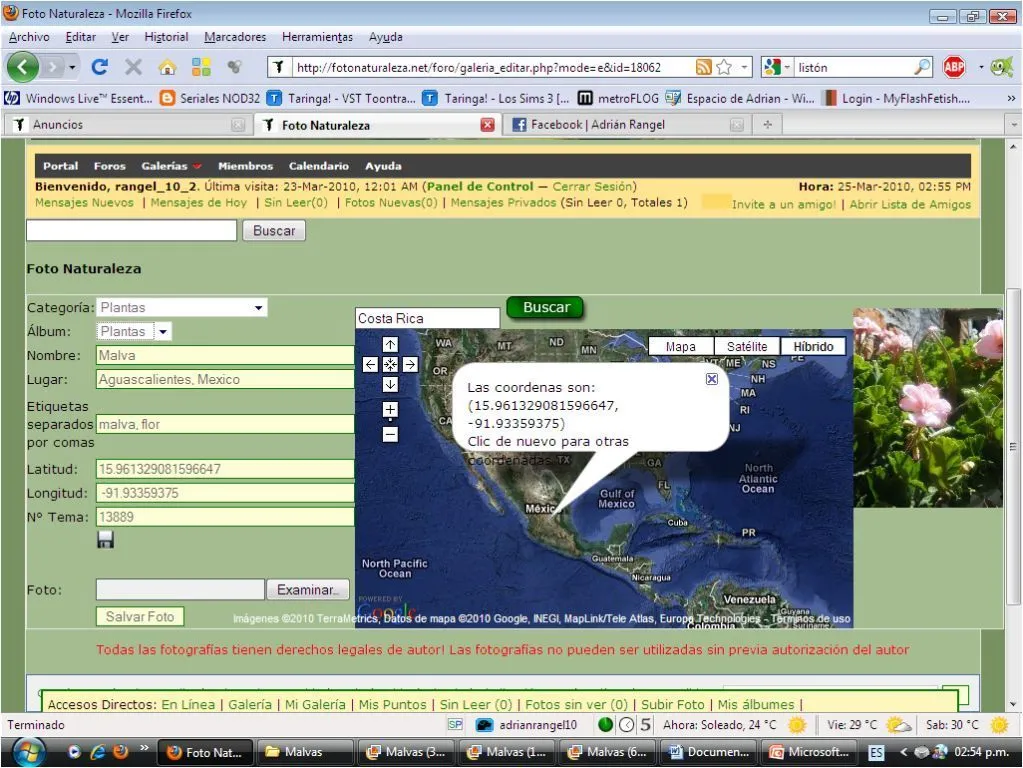Image resolution: width=1023 pixels, height=768 pixels.
Task: Open the Adblock Plus ABP icon
Action: click(x=954, y=67)
